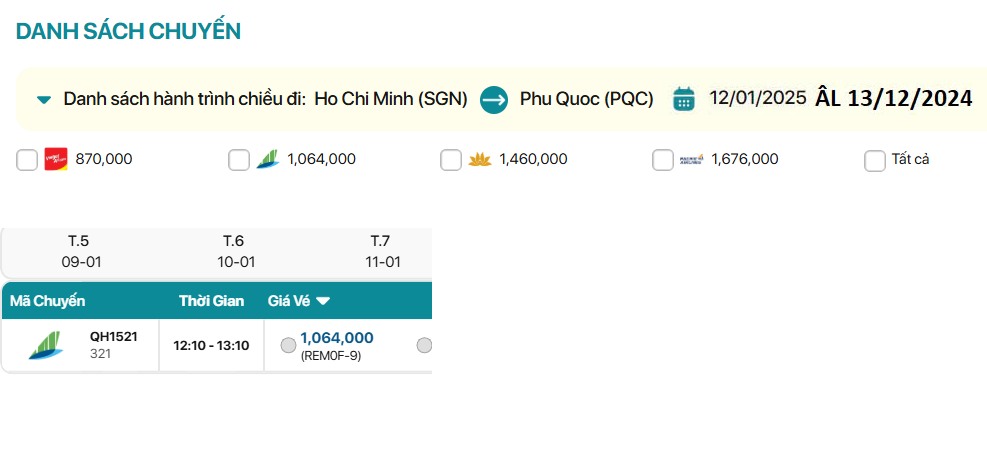The width and height of the screenshot is (987, 464).
Task: Open the "Giá Vé" sort dropdown arrow
Action: tap(323, 301)
